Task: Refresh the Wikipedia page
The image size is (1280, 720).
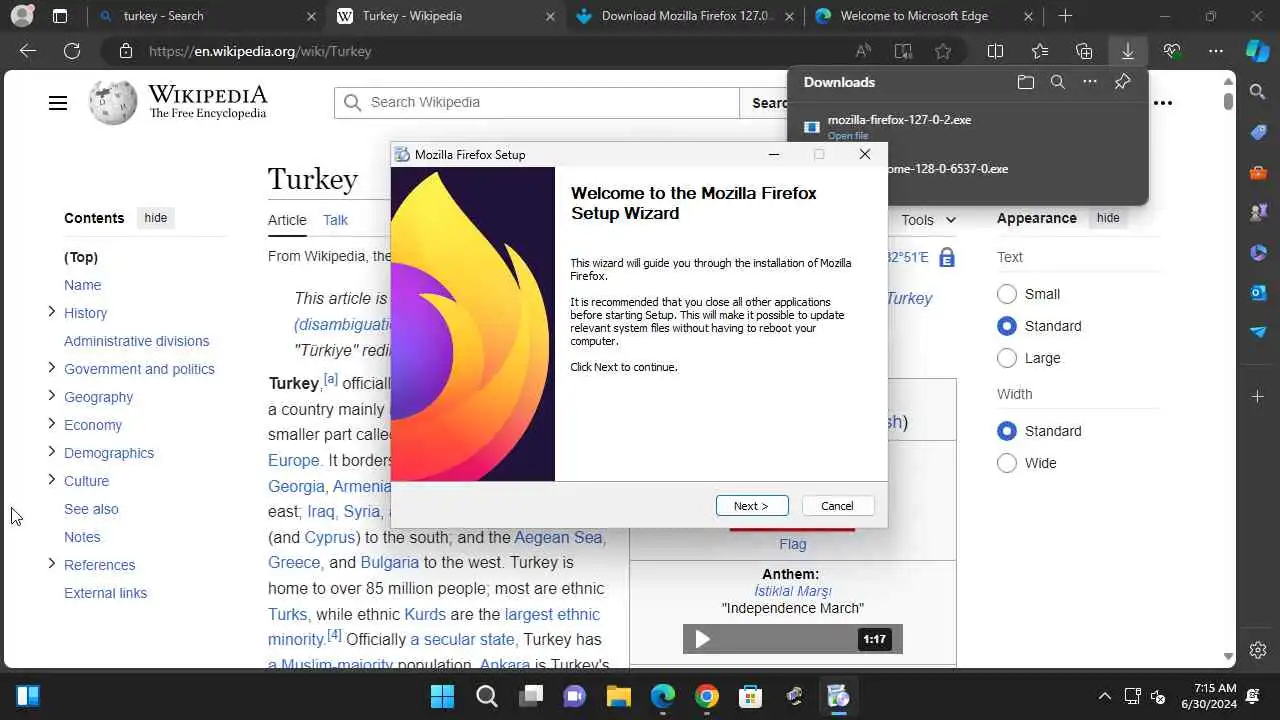Action: pos(72,51)
